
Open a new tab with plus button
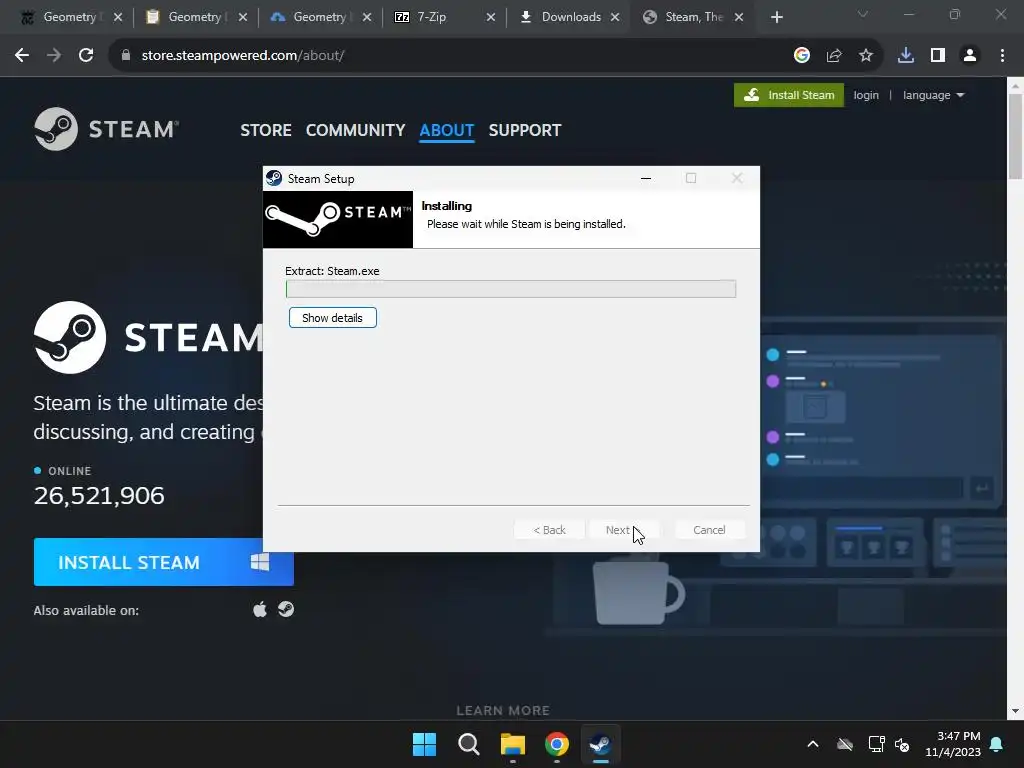pyautogui.click(x=776, y=17)
